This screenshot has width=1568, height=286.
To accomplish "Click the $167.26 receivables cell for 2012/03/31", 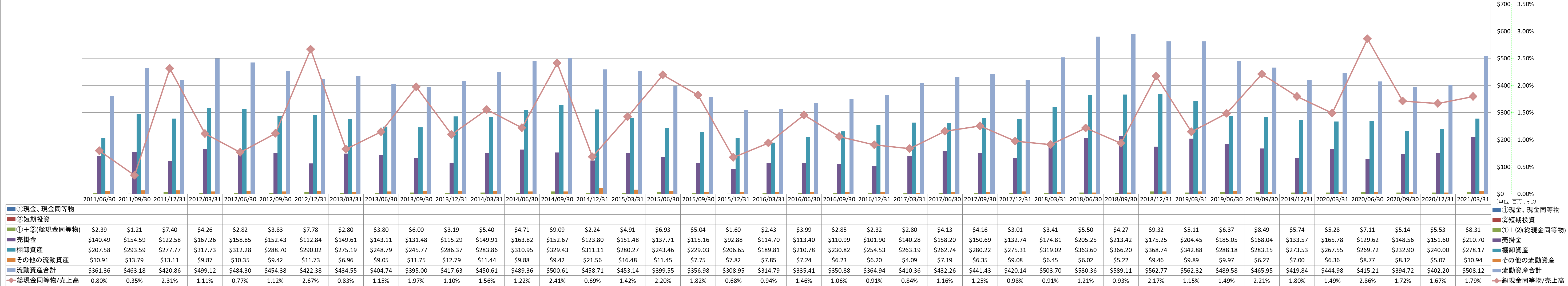I will tap(205, 240).
